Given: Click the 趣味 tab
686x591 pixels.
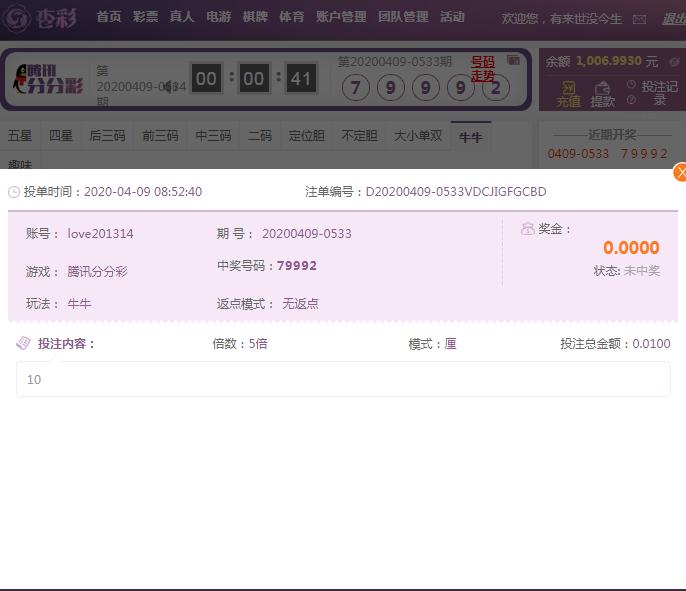Looking at the screenshot, I should 20,164.
